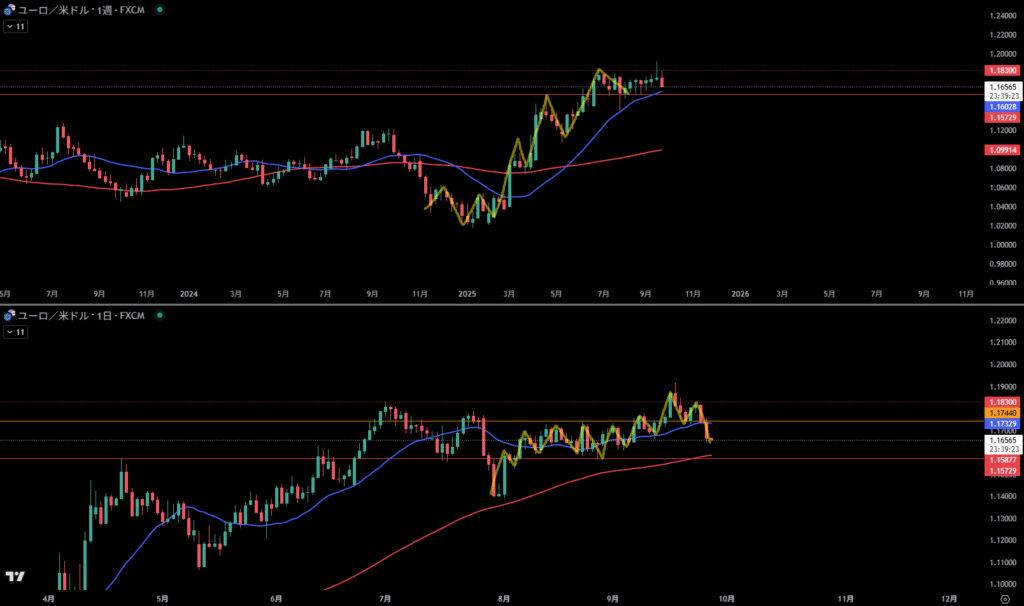
Task: Click the TradingView logo watermark
Action: 14,577
